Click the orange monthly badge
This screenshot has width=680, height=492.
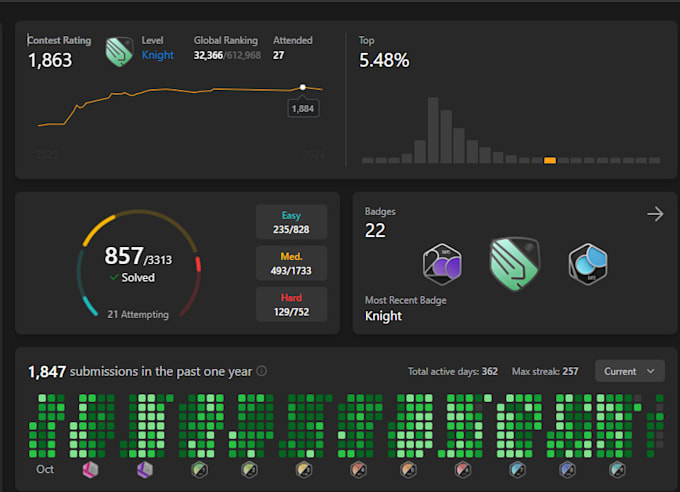point(409,469)
